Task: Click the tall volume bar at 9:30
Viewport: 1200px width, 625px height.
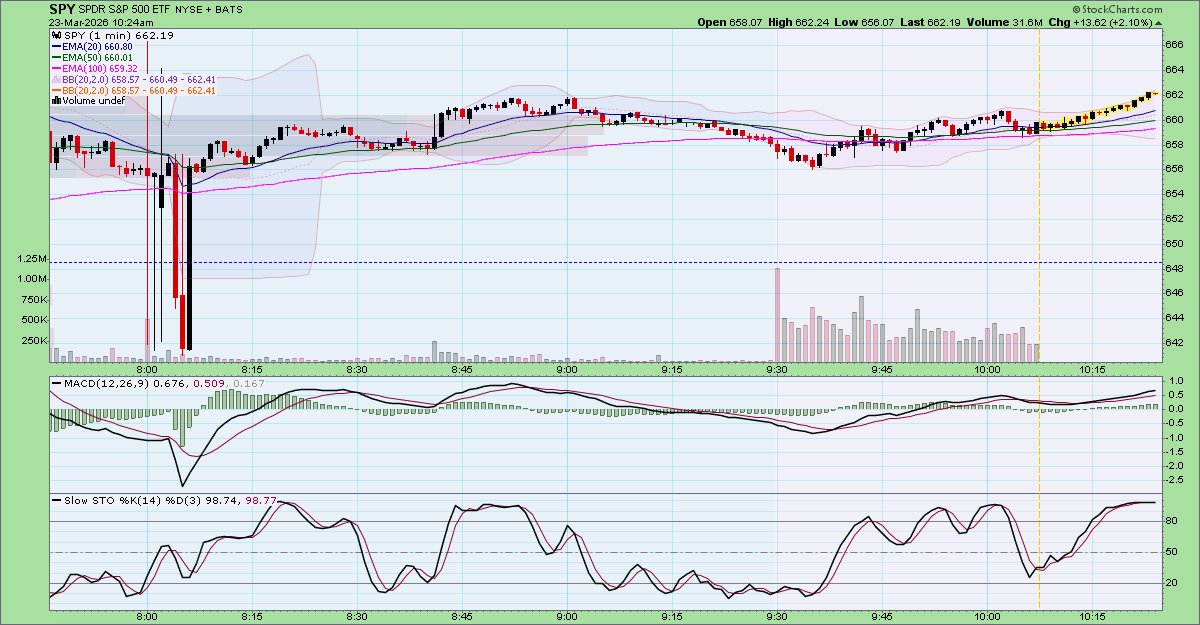Action: (x=777, y=315)
